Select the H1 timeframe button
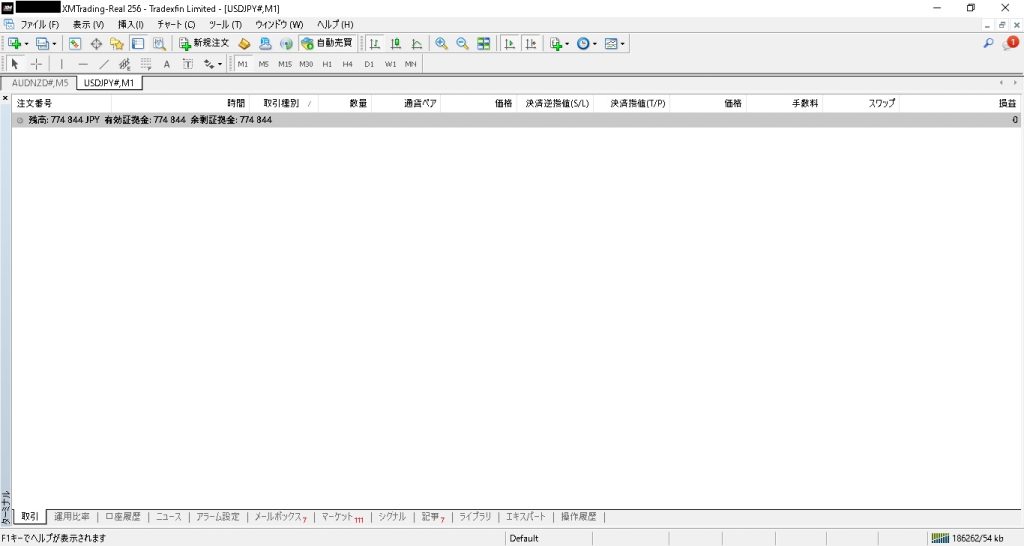 [327, 64]
